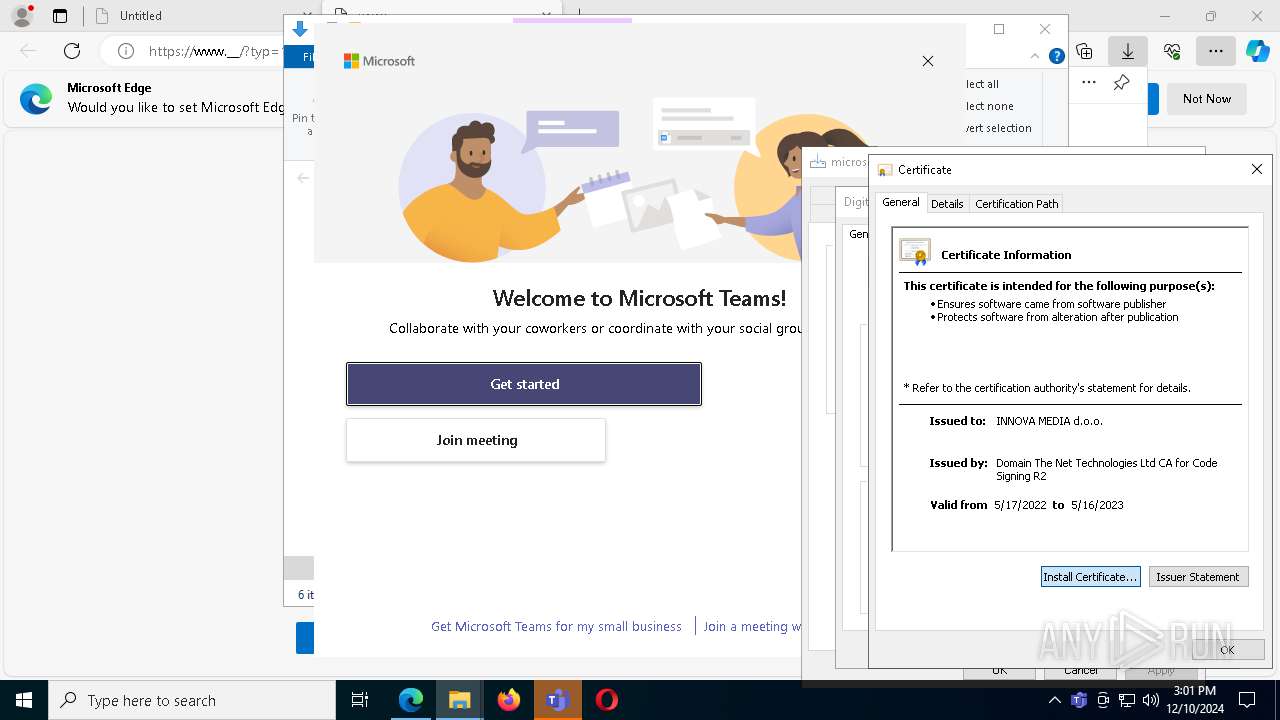Go back in Edge browser
Image resolution: width=1280 pixels, height=720 pixels.
28,51
